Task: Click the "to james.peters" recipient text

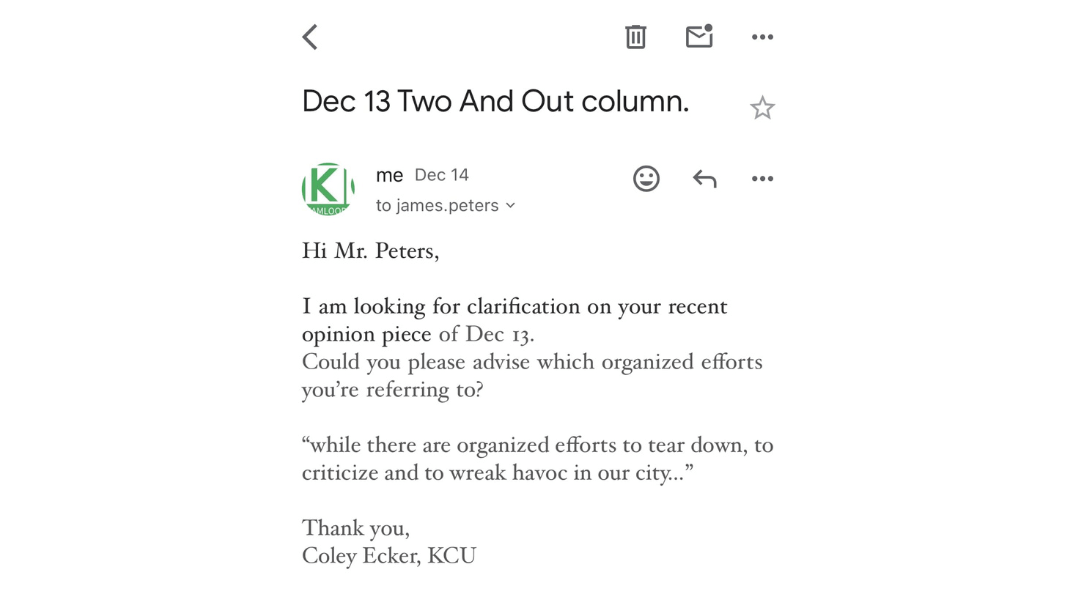Action: (437, 206)
